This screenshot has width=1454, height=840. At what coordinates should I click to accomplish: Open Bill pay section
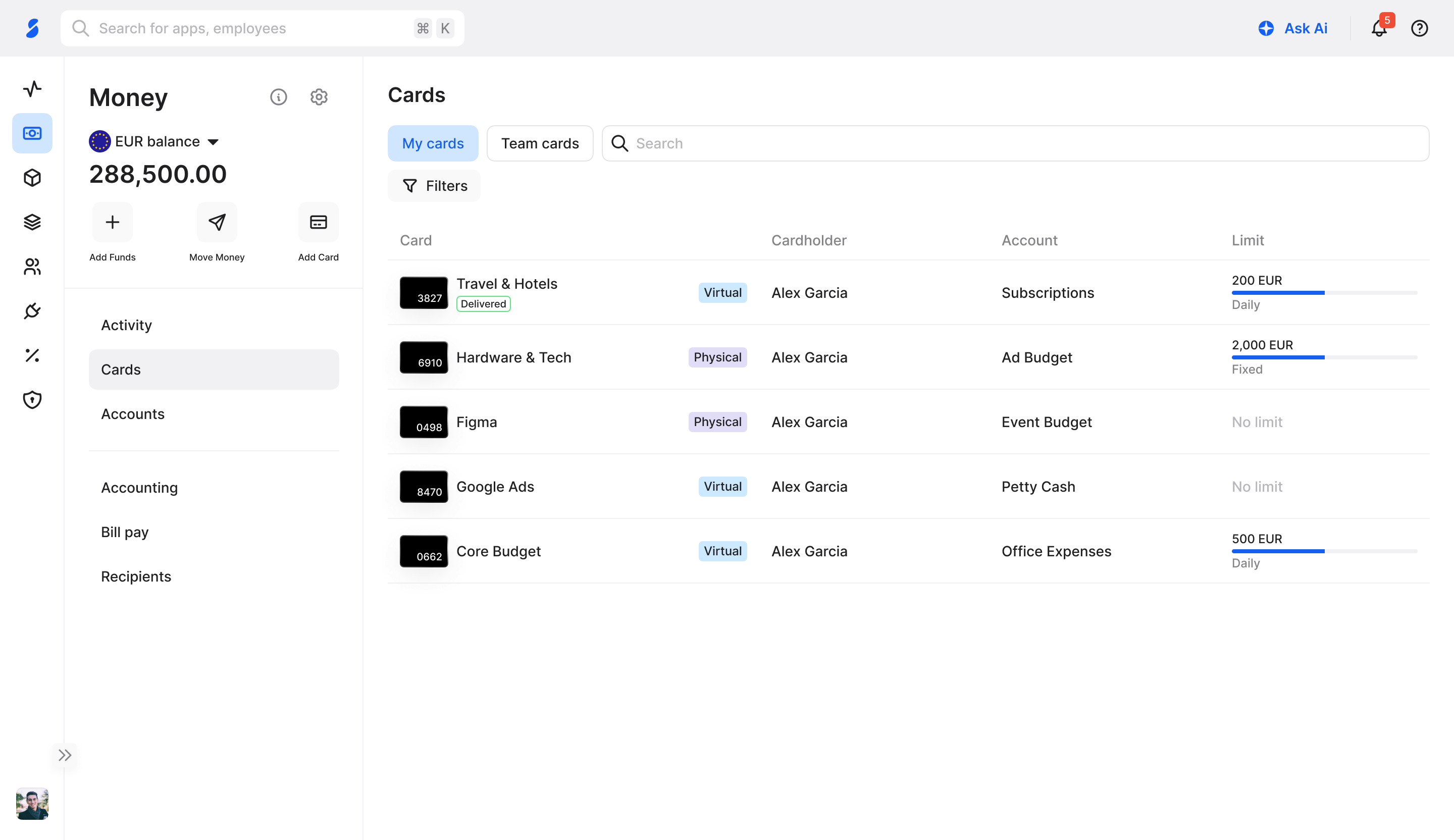pyautogui.click(x=214, y=532)
